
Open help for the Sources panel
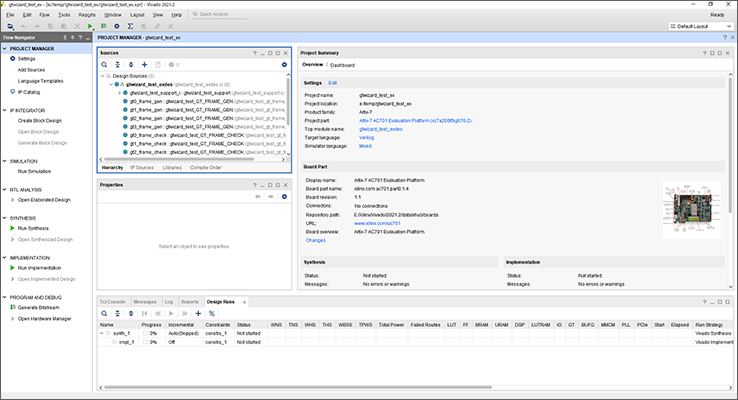point(255,53)
